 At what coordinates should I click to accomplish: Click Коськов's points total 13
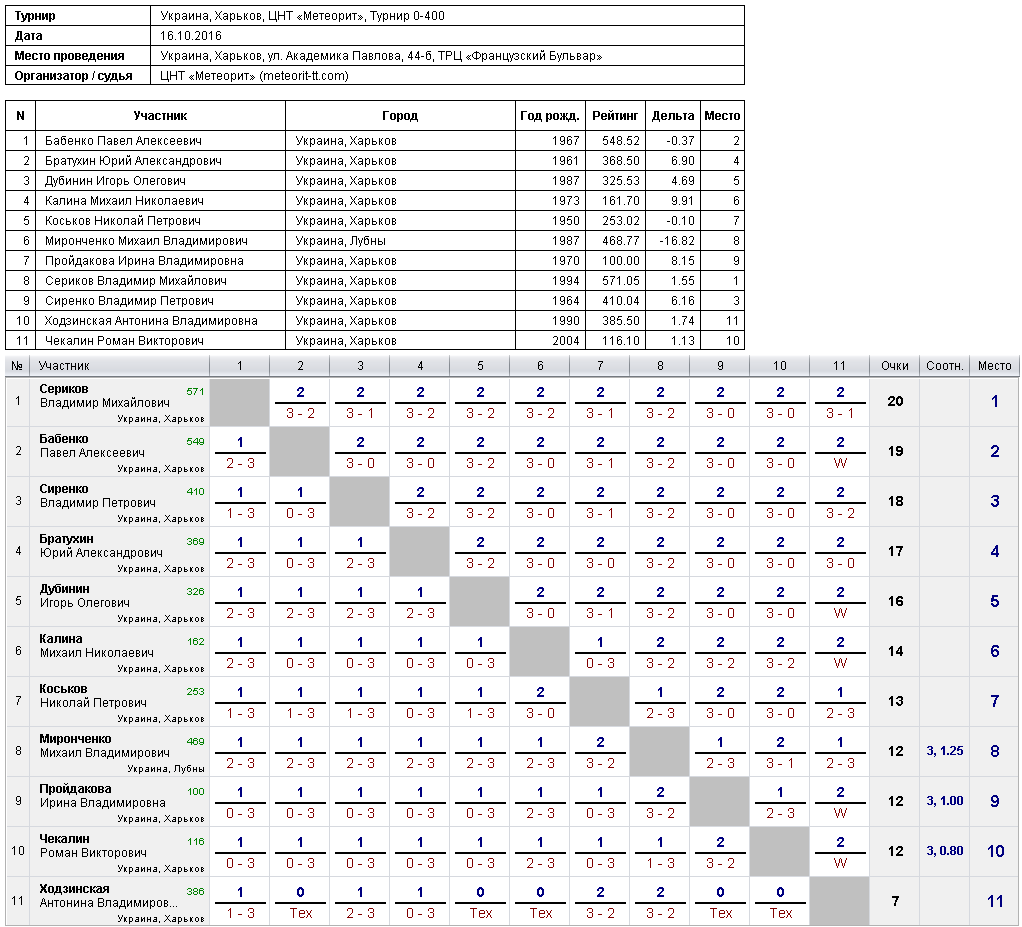click(895, 701)
